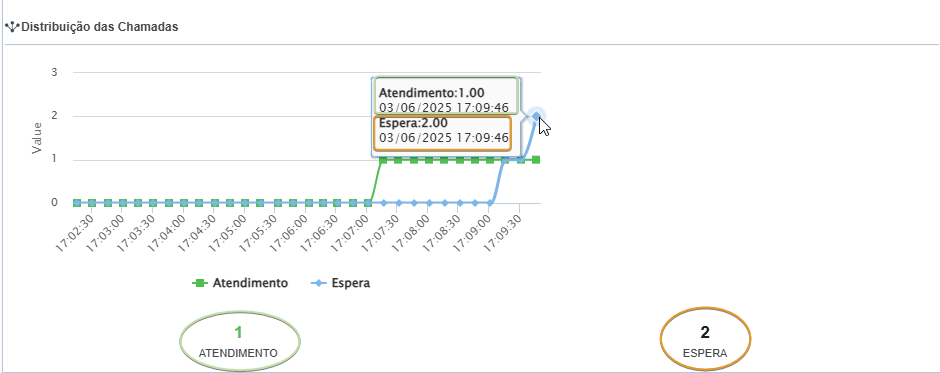Click the fork icon beside Distribuição das Chamadas

pyautogui.click(x=12, y=27)
